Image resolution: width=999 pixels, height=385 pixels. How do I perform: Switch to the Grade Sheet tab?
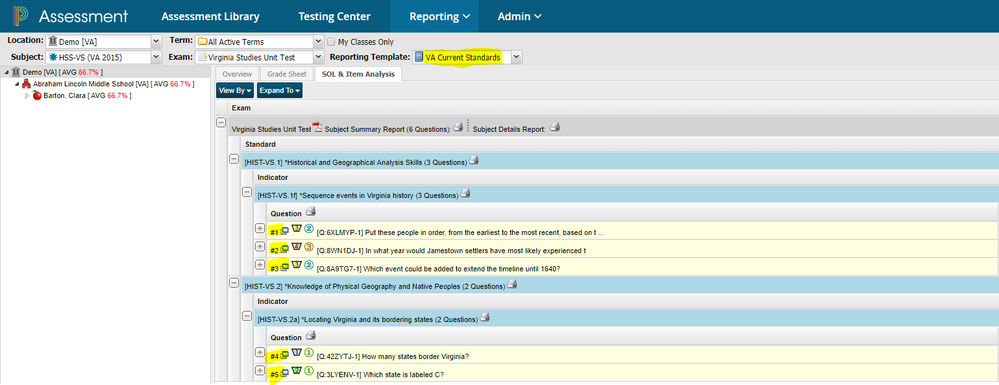tap(287, 75)
